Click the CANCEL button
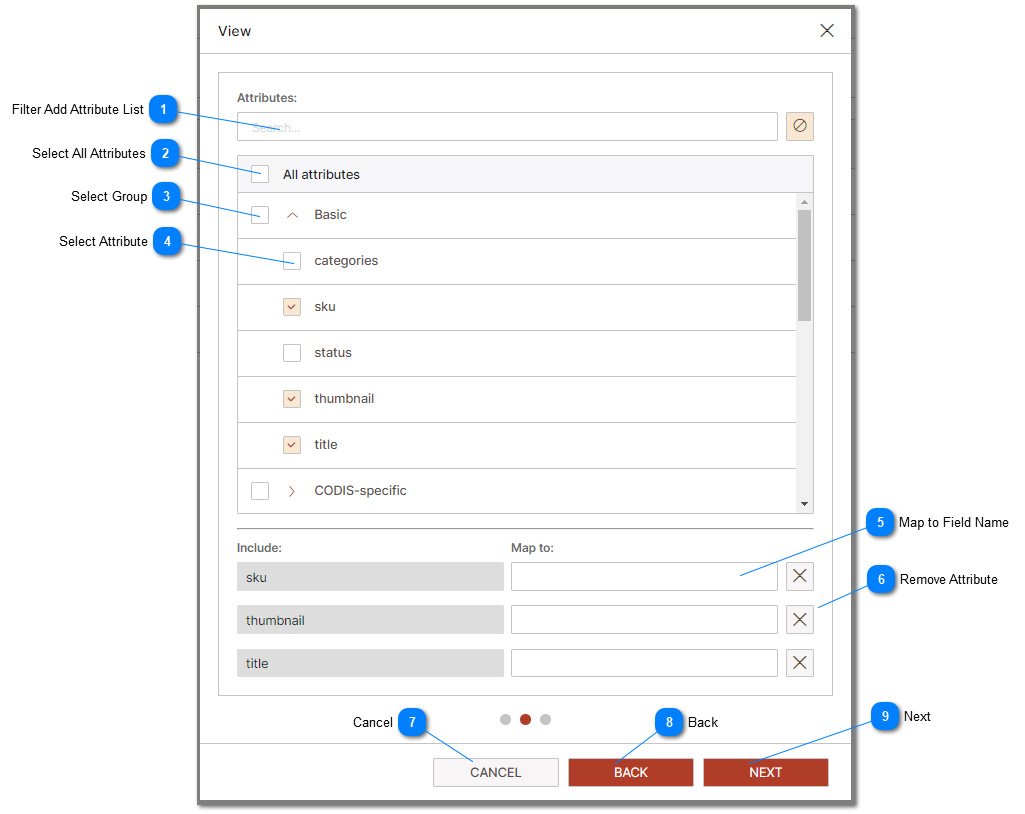This screenshot has height=814, width=1025. pyautogui.click(x=495, y=772)
